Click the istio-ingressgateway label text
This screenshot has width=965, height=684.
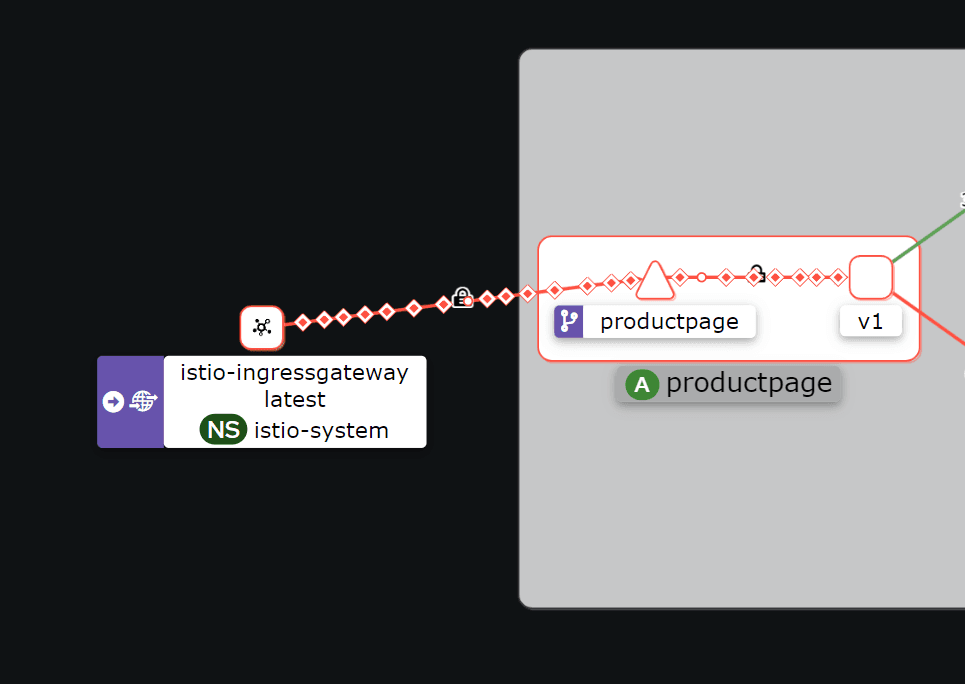coord(294,373)
